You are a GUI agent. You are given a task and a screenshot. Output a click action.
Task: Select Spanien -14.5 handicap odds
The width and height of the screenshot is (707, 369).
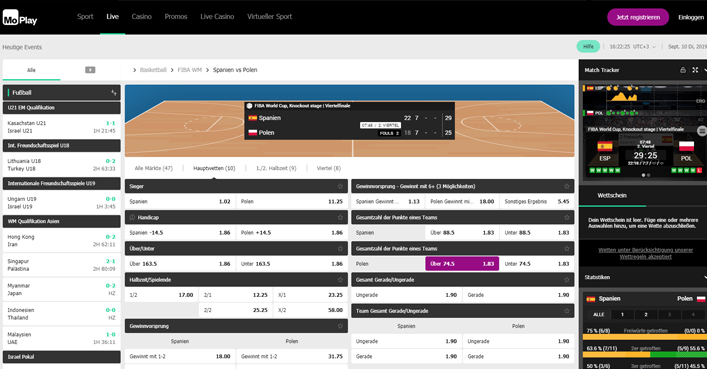[x=180, y=232]
